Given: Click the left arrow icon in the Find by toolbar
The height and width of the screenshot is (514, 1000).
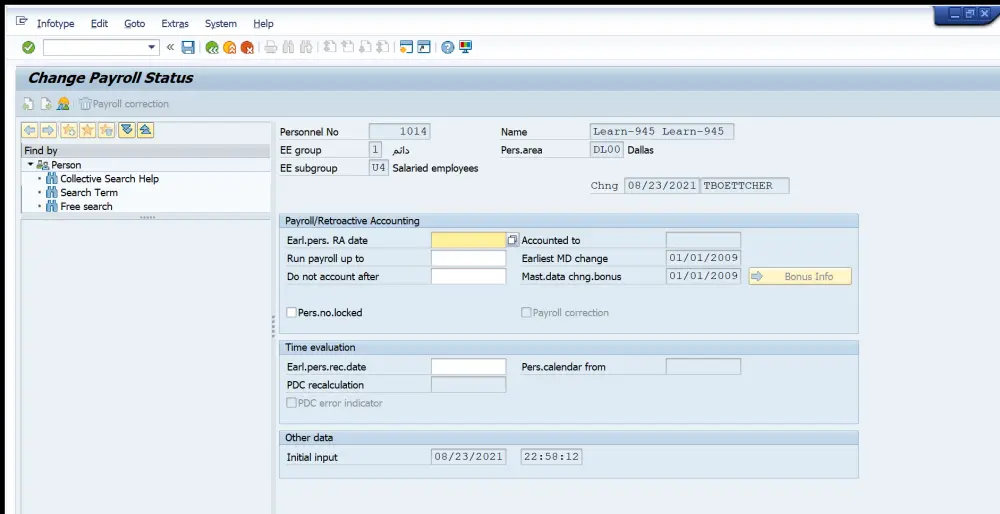Looking at the screenshot, I should pos(29,130).
